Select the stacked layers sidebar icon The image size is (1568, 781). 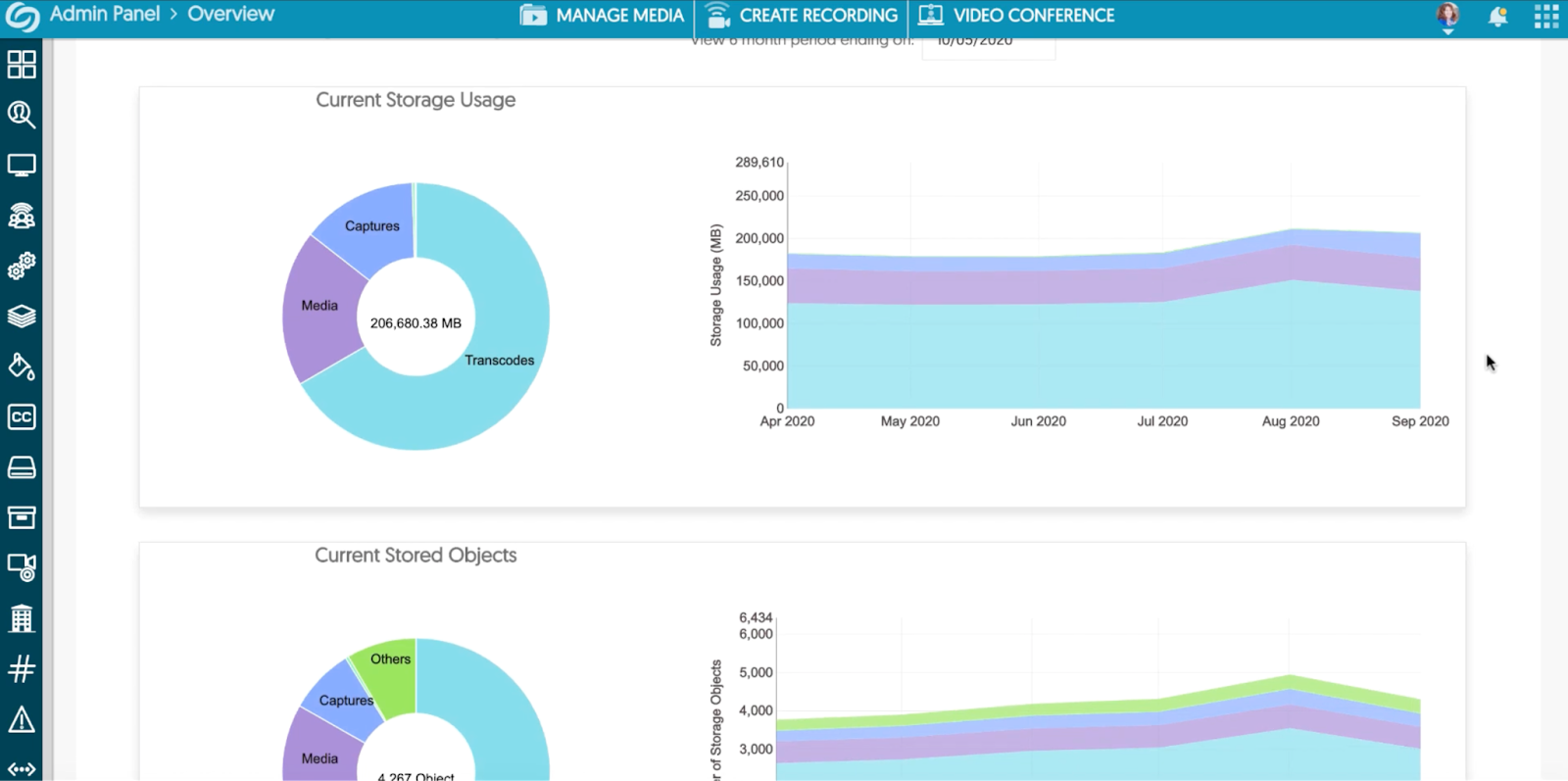tap(22, 317)
